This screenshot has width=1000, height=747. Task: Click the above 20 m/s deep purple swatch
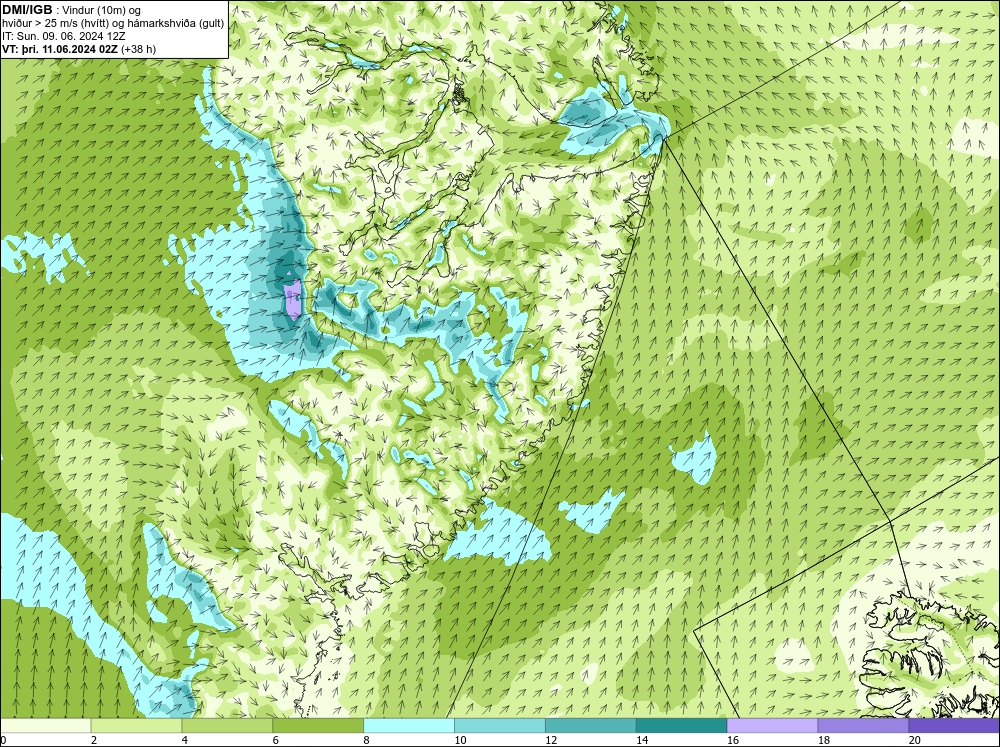[x=954, y=726]
